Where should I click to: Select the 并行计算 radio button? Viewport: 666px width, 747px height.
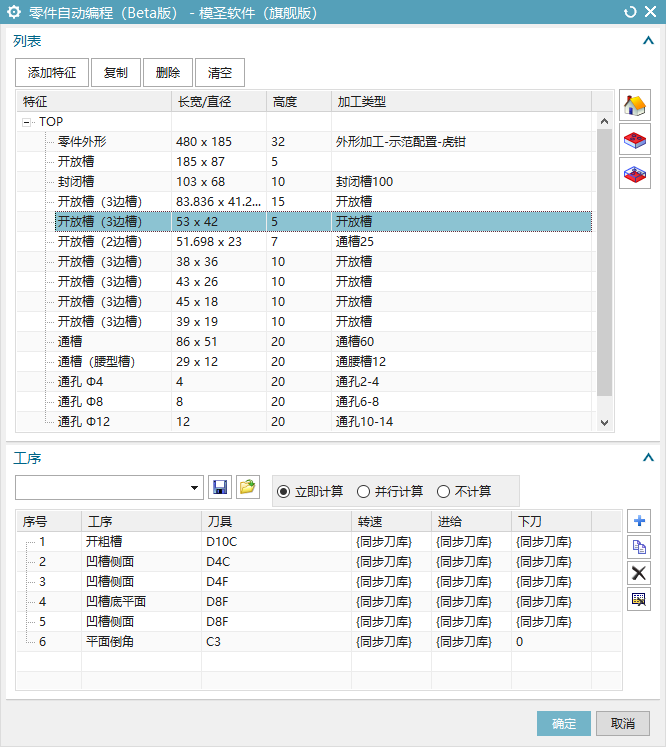click(363, 491)
